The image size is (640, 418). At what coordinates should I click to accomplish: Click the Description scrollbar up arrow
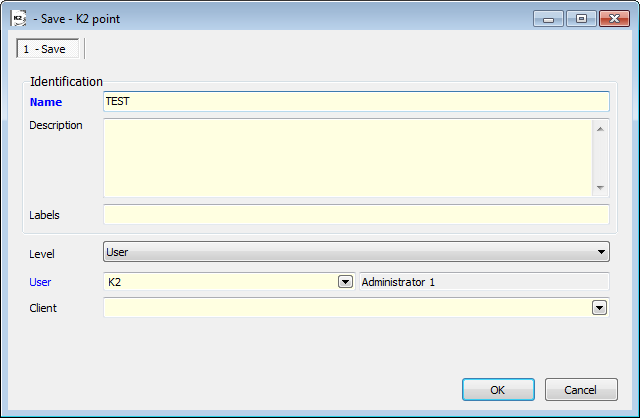(x=600, y=129)
